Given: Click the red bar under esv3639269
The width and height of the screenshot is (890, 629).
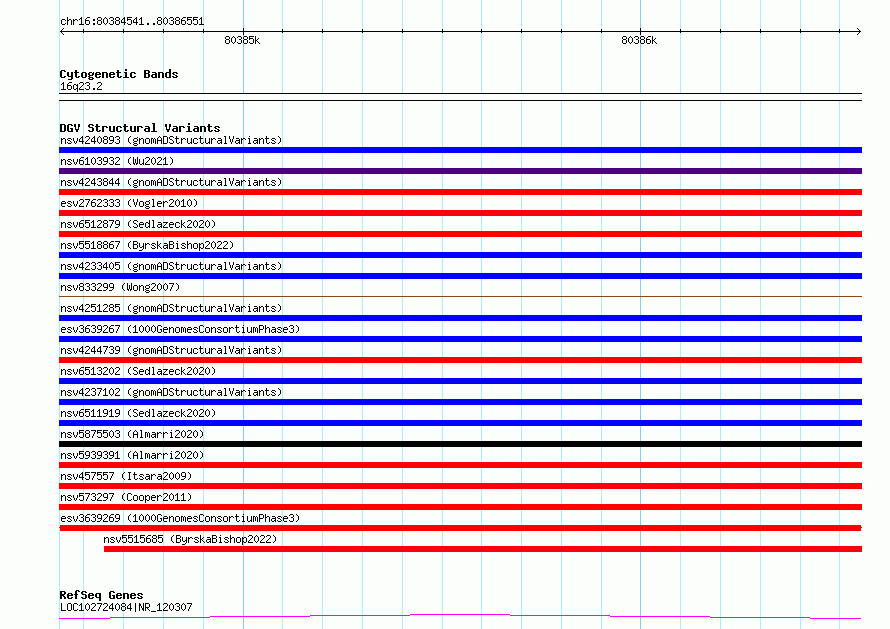Looking at the screenshot, I should (x=460, y=528).
